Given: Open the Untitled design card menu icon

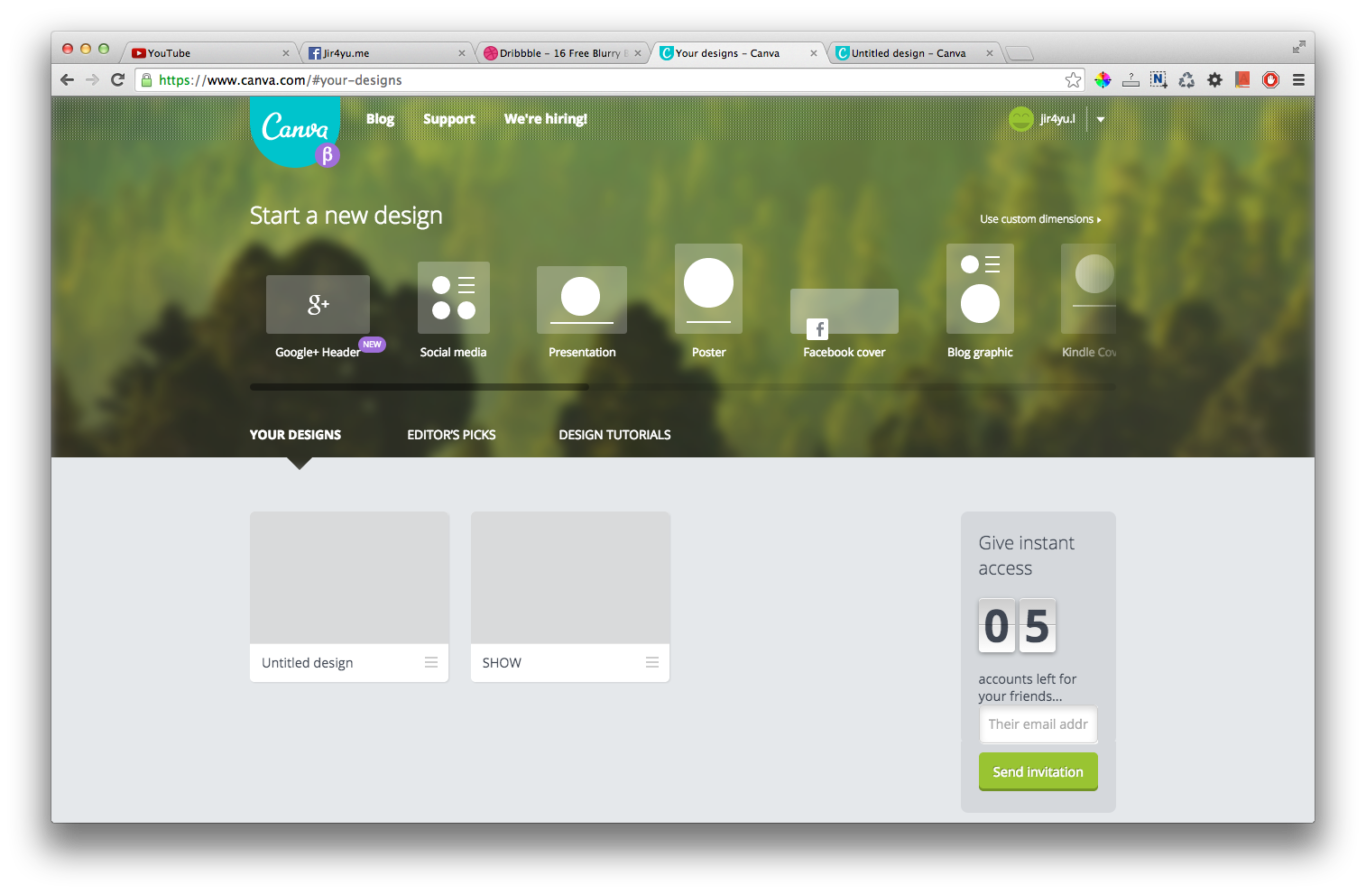Looking at the screenshot, I should pos(431,662).
